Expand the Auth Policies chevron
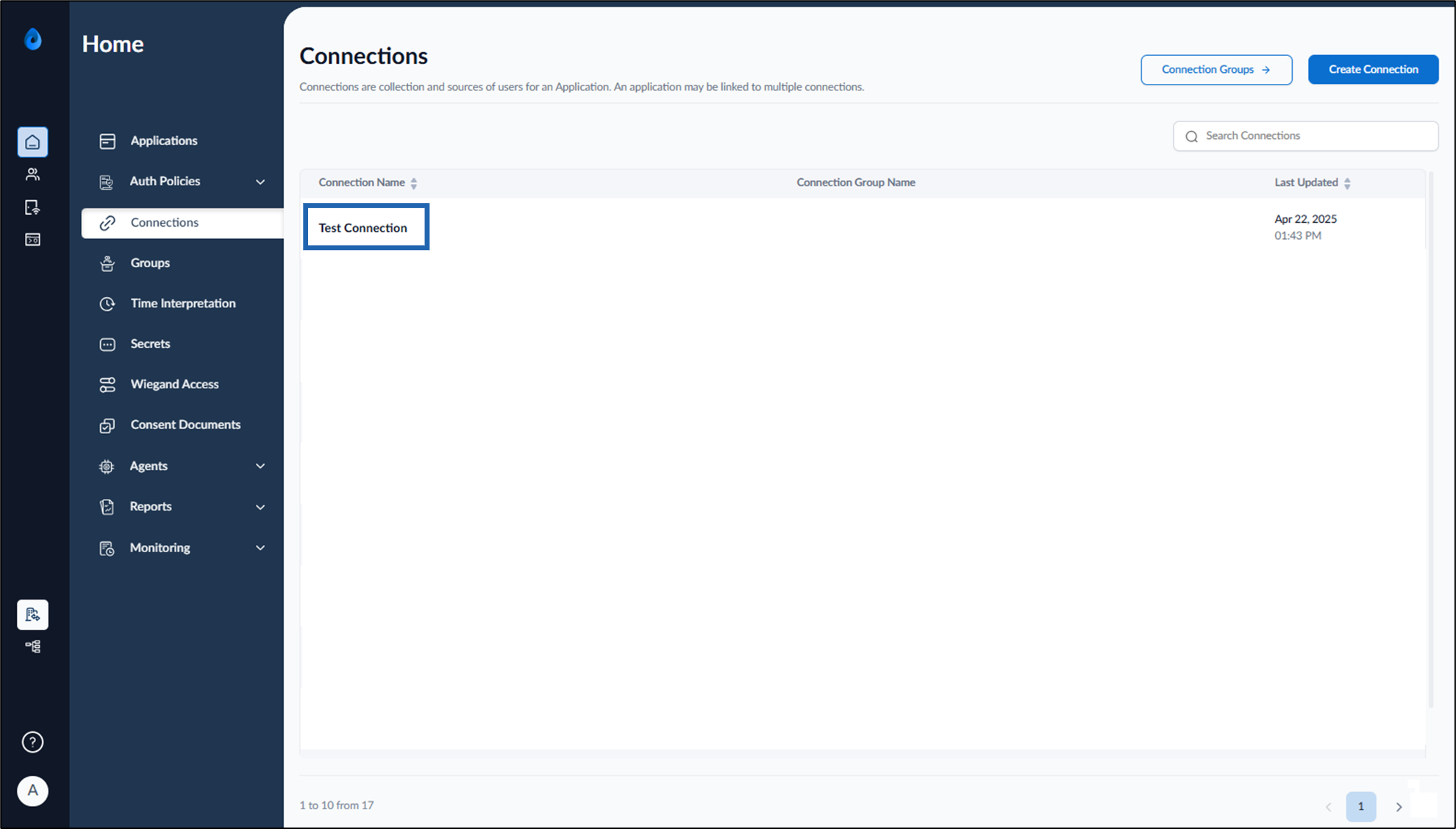Screen dimensions: 1456x829 coord(260,182)
